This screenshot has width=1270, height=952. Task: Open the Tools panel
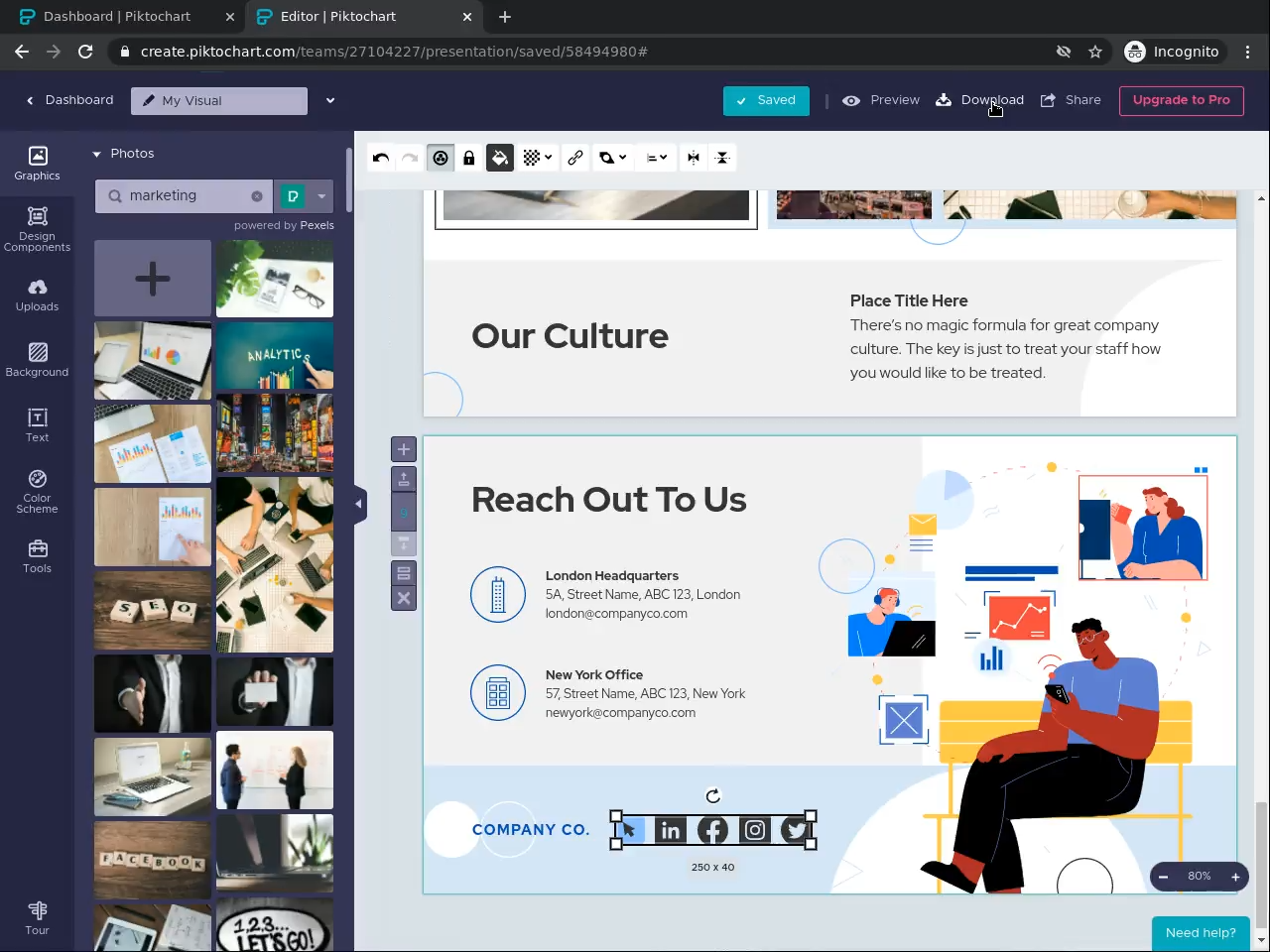click(x=37, y=556)
